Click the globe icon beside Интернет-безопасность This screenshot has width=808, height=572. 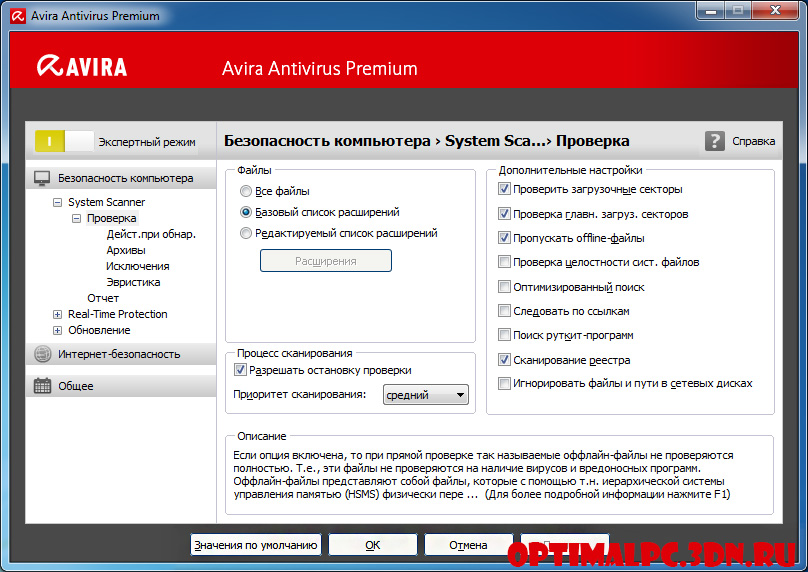point(42,354)
